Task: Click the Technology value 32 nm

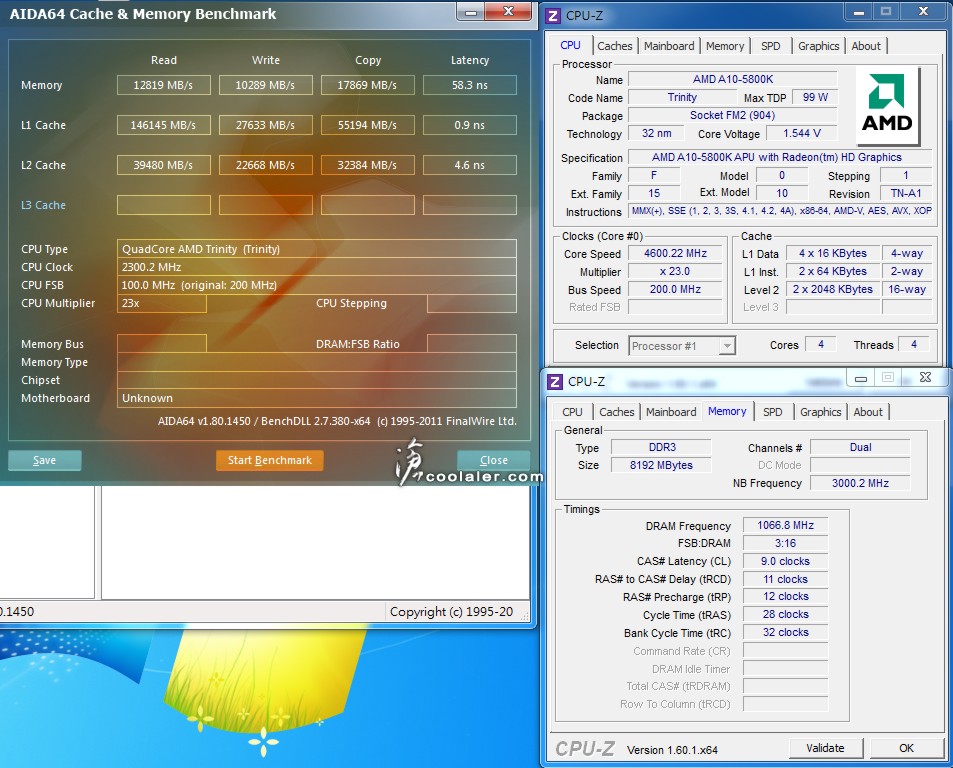Action: tap(656, 133)
